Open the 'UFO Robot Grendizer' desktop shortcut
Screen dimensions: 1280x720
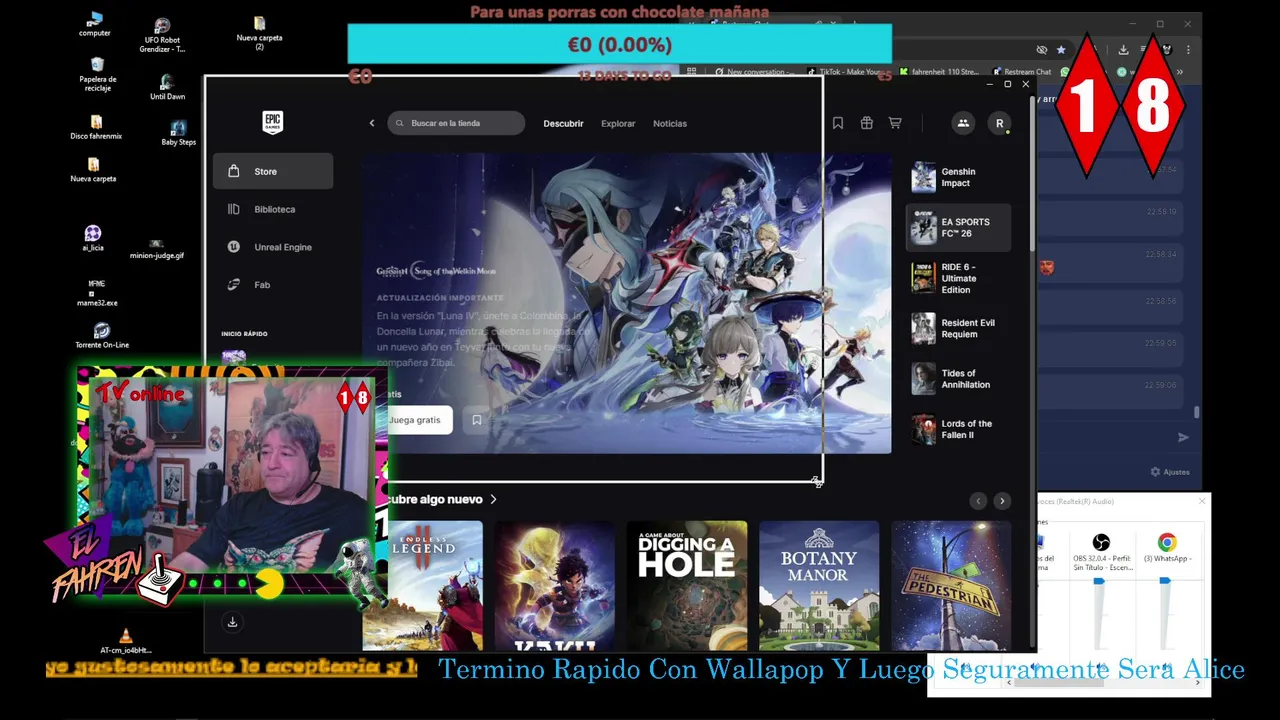162,36
